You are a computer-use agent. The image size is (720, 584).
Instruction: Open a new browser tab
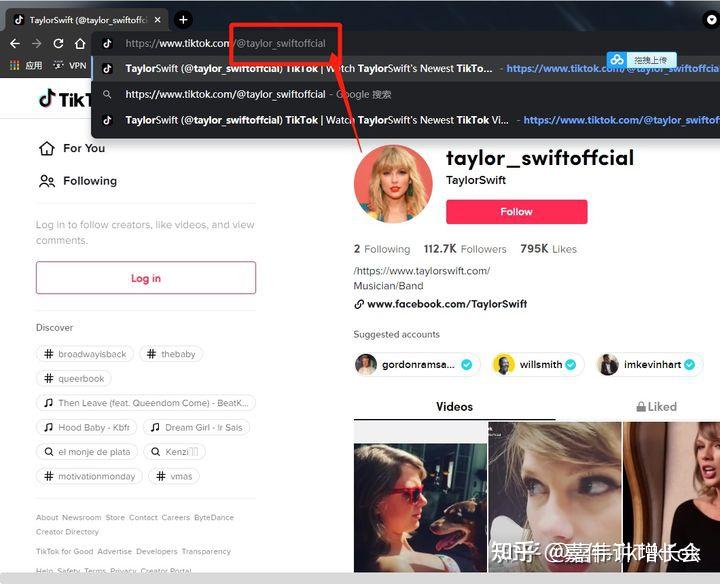click(183, 20)
